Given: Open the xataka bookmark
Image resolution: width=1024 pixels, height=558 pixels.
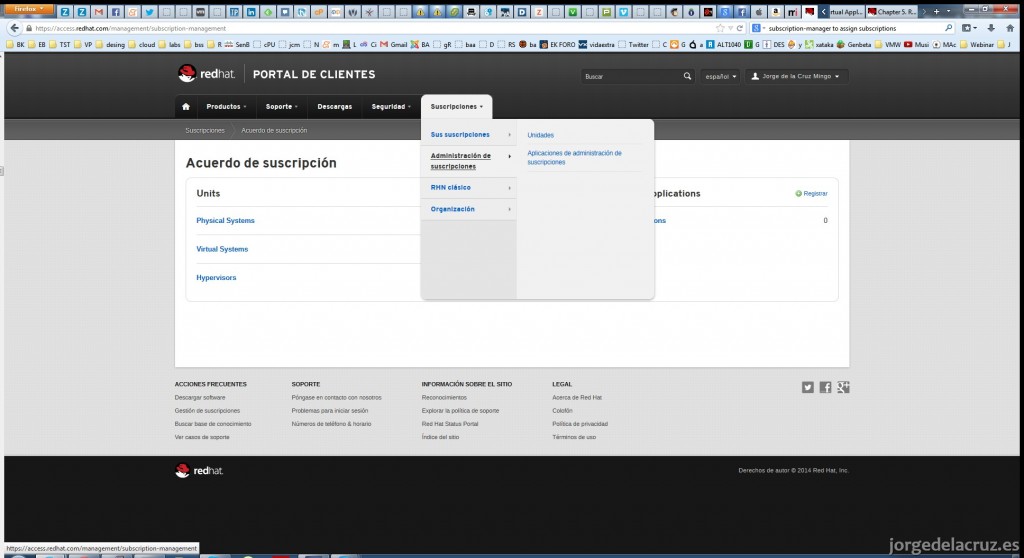Looking at the screenshot, I should (x=820, y=44).
